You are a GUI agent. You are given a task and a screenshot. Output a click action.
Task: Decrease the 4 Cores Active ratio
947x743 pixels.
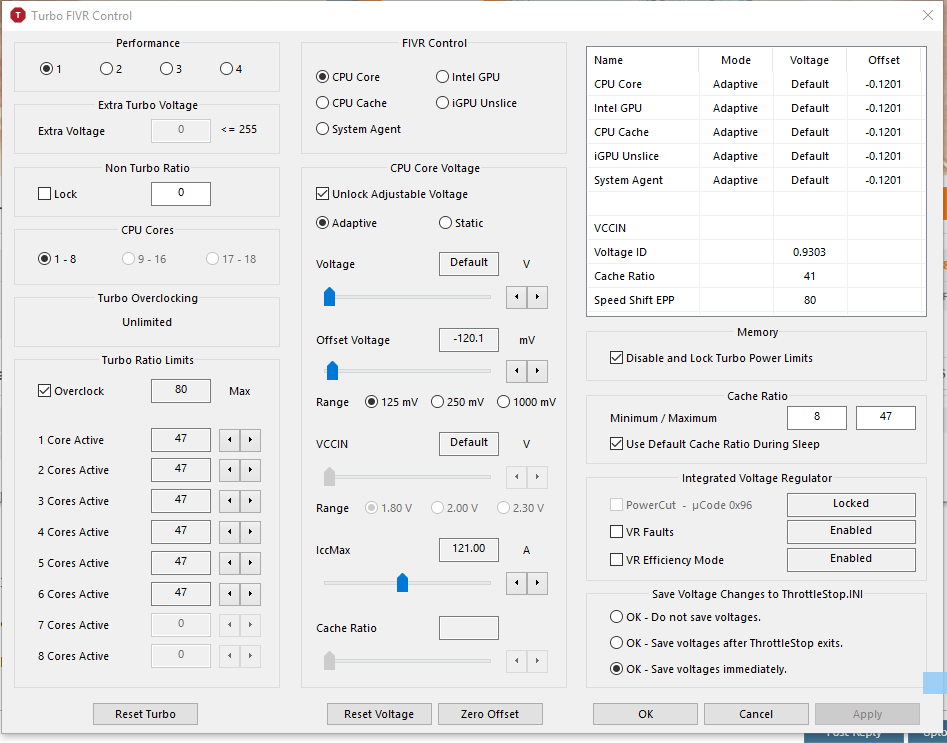point(230,532)
